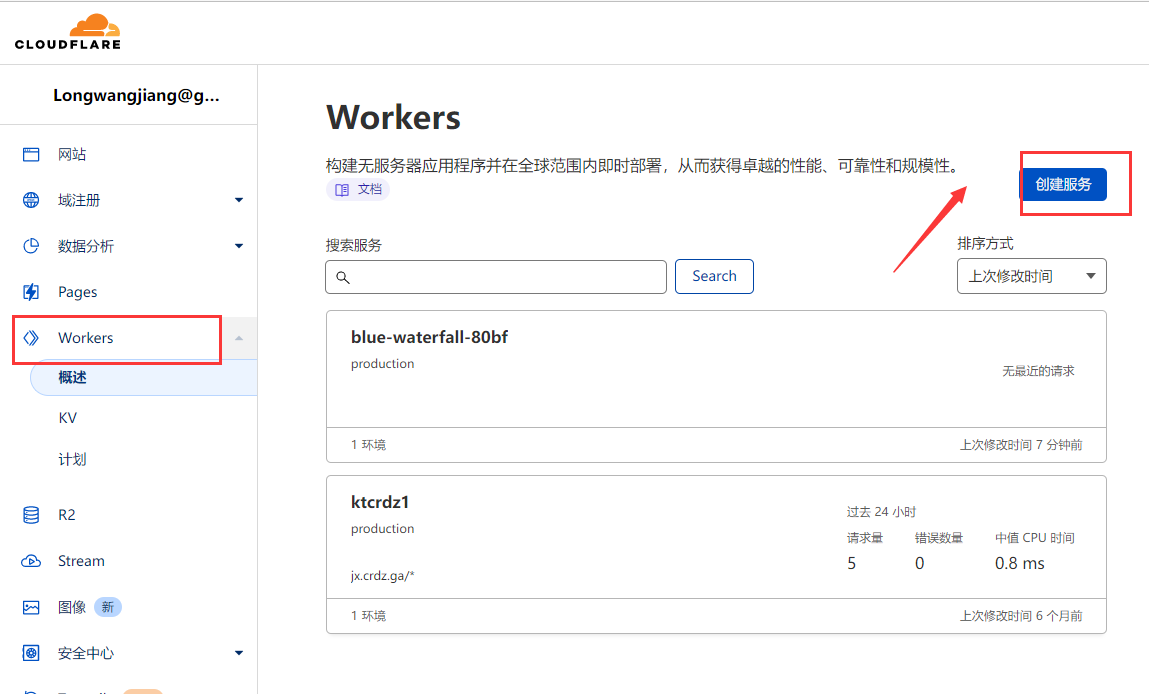Image resolution: width=1149 pixels, height=694 pixels.
Task: Expand the 域注册 sidebar arrow
Action: 238,200
